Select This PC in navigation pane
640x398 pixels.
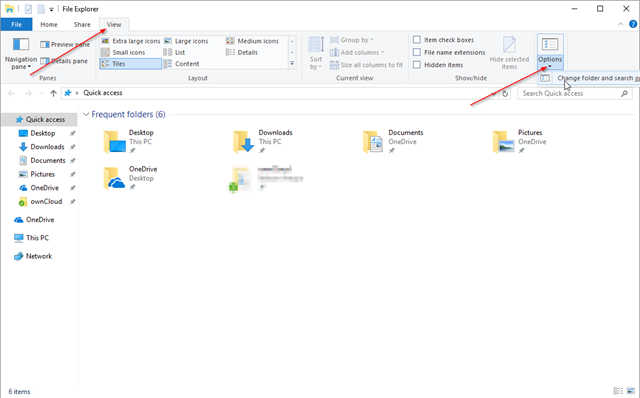[x=37, y=238]
